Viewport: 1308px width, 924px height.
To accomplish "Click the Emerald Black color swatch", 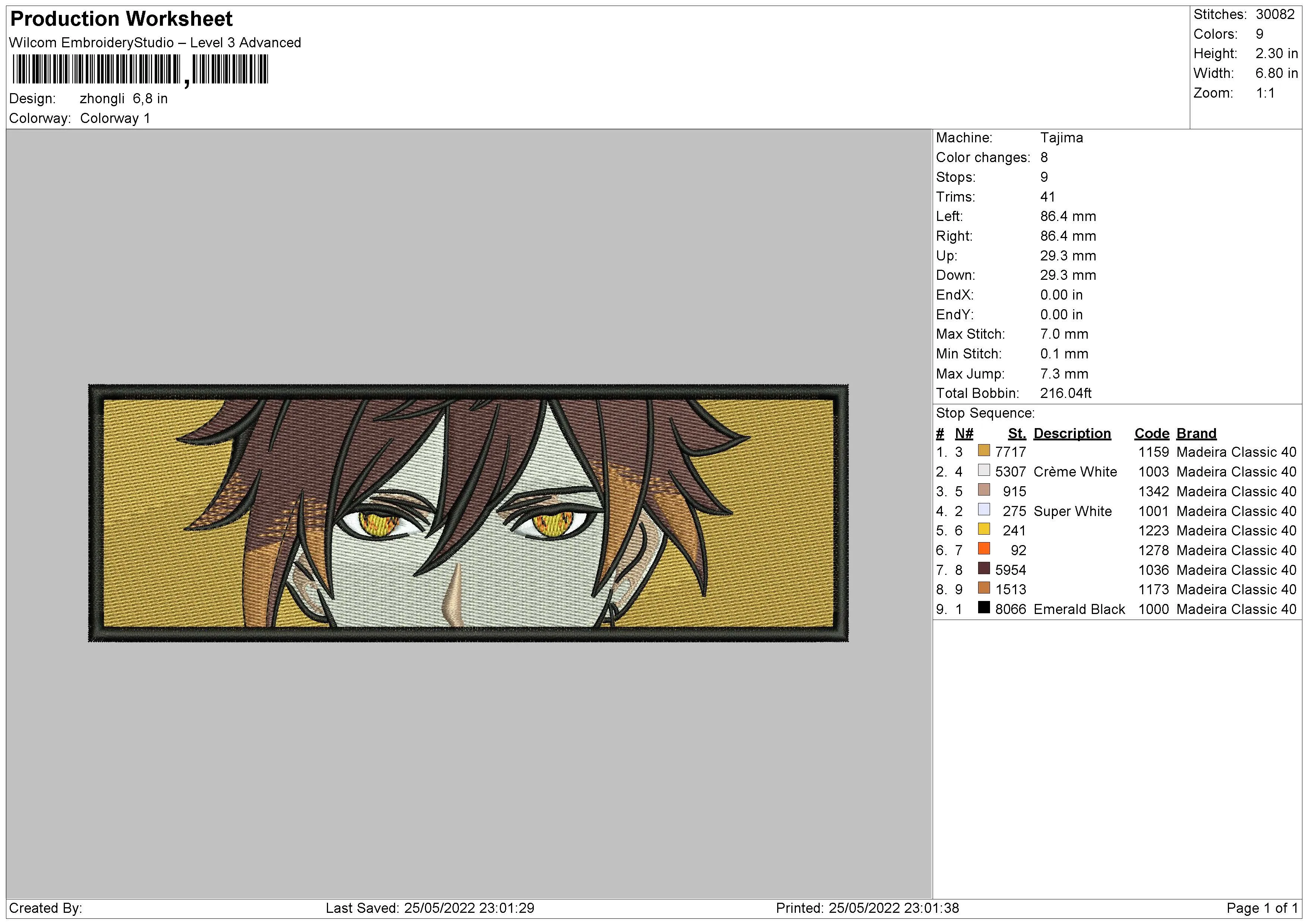I will point(984,607).
